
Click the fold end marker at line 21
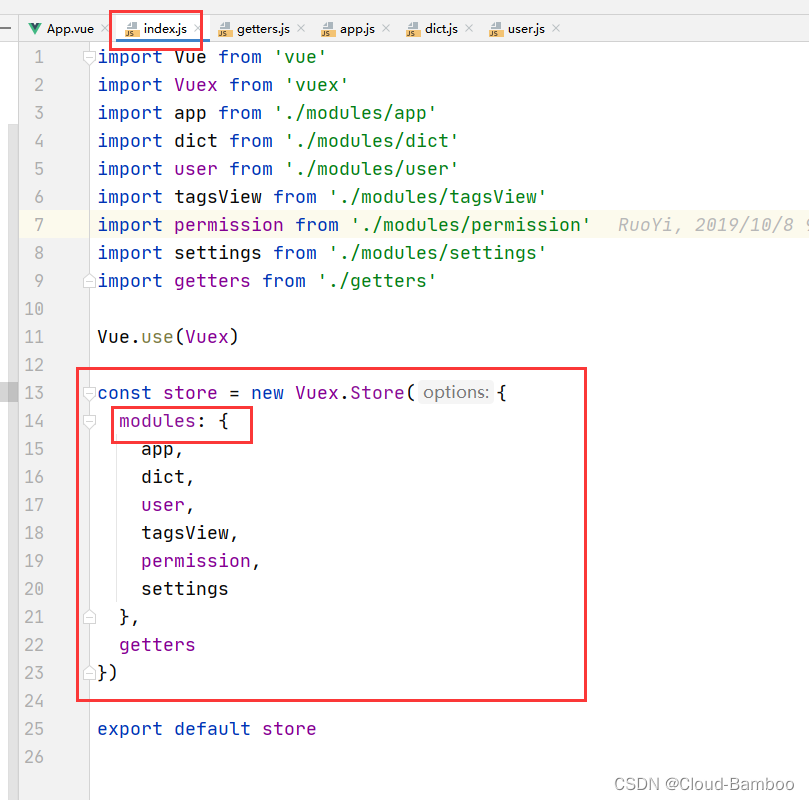89,617
